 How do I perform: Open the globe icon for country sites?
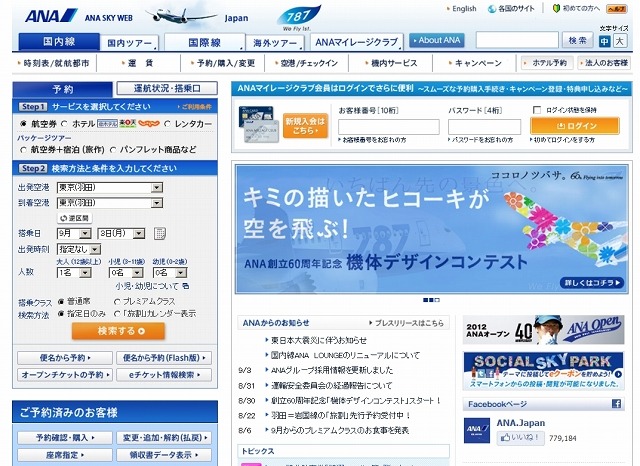tap(492, 9)
